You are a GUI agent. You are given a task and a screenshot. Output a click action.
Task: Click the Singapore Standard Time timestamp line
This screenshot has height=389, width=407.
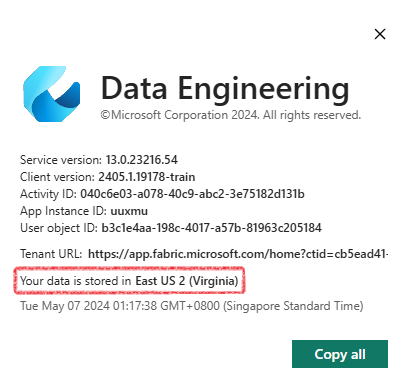click(192, 306)
